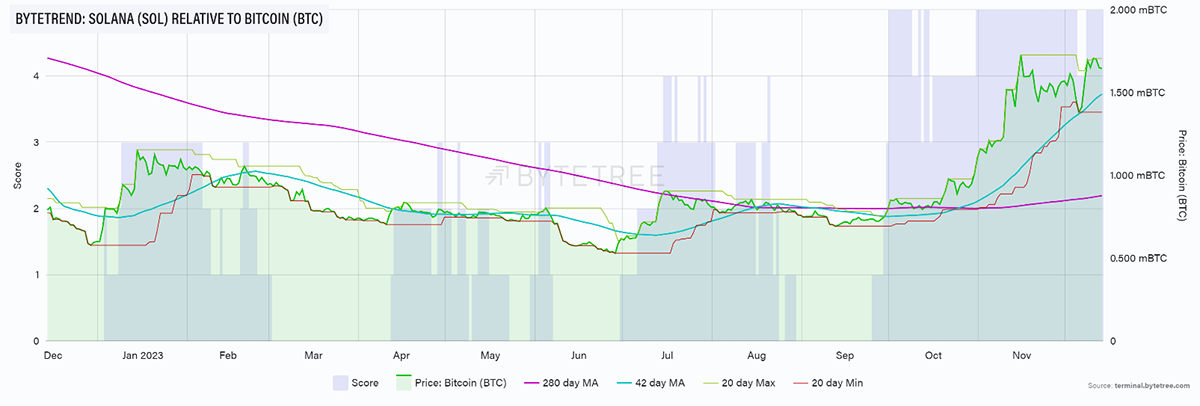Screen dimensions: 1200x406
Task: Click the Mar x-axis label
Action: pyautogui.click(x=314, y=354)
